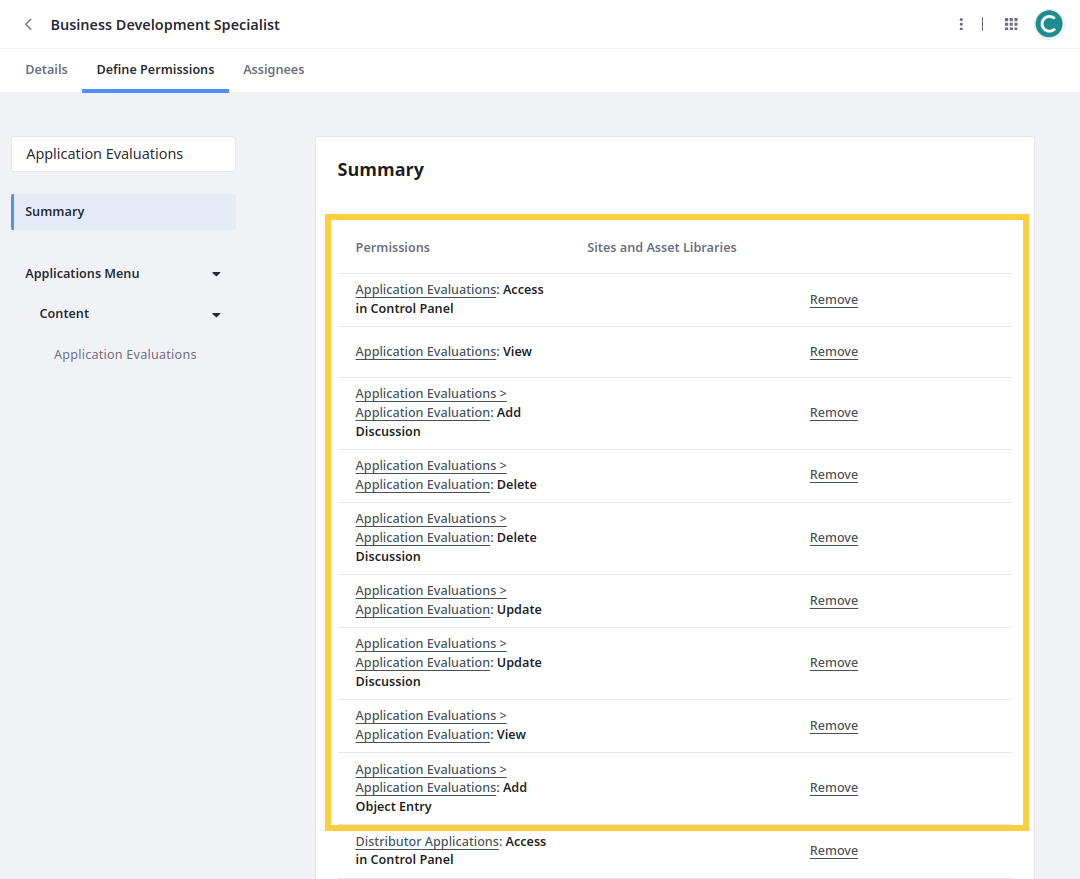Remove the top-level Application Evaluations: View permission
This screenshot has width=1080, height=879.
(x=833, y=351)
